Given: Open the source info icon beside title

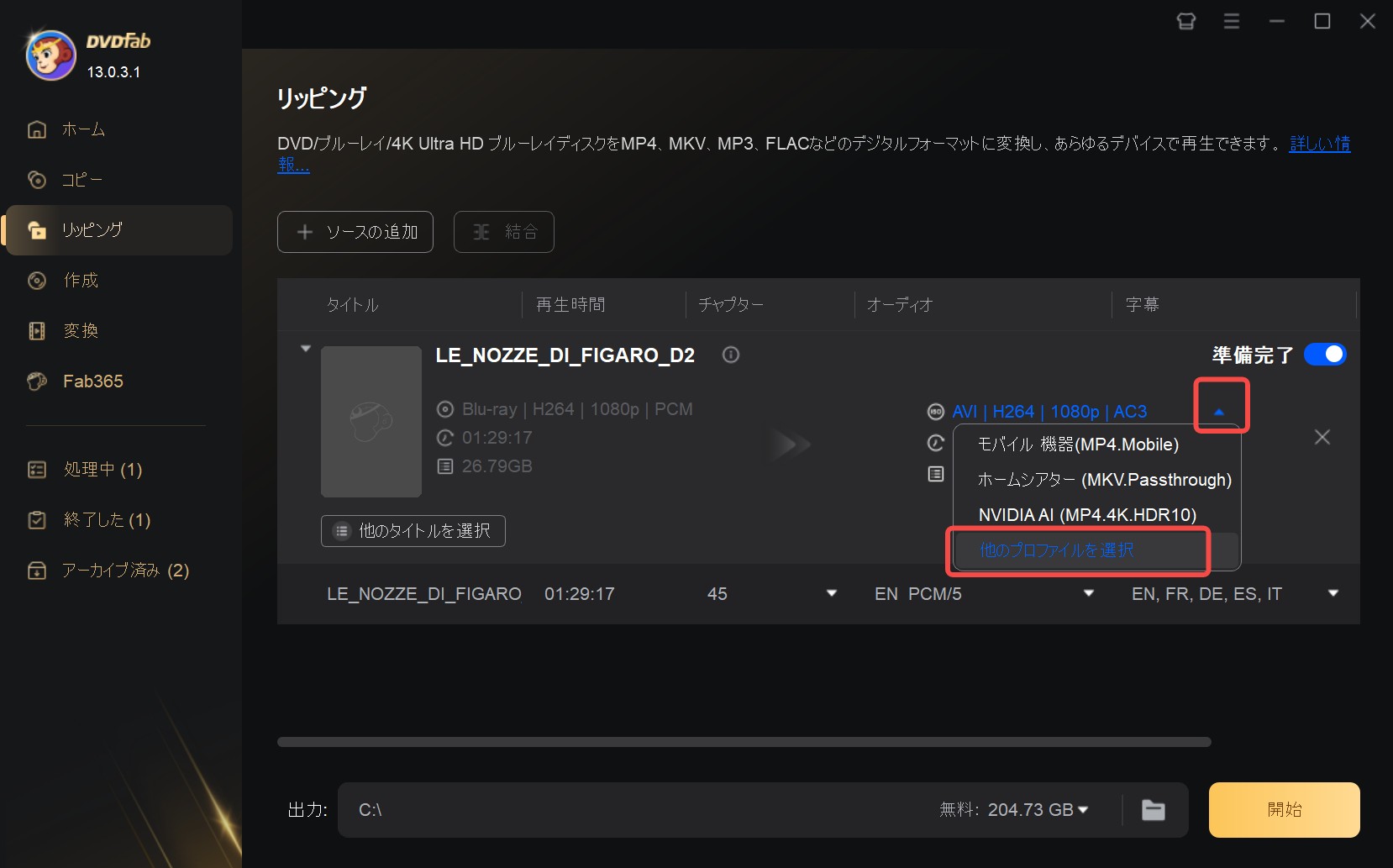Looking at the screenshot, I should pyautogui.click(x=731, y=355).
